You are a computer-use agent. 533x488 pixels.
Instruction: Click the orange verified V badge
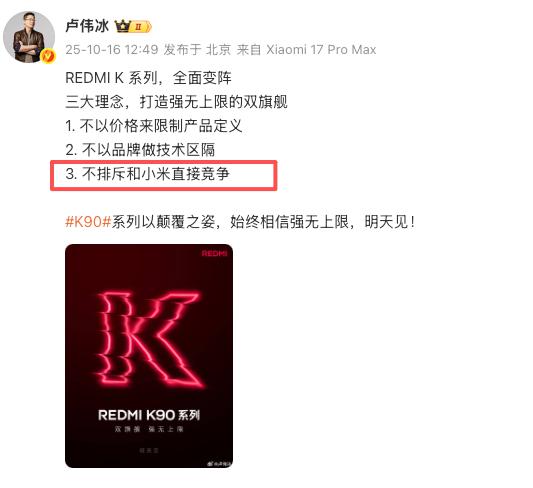coord(48,56)
